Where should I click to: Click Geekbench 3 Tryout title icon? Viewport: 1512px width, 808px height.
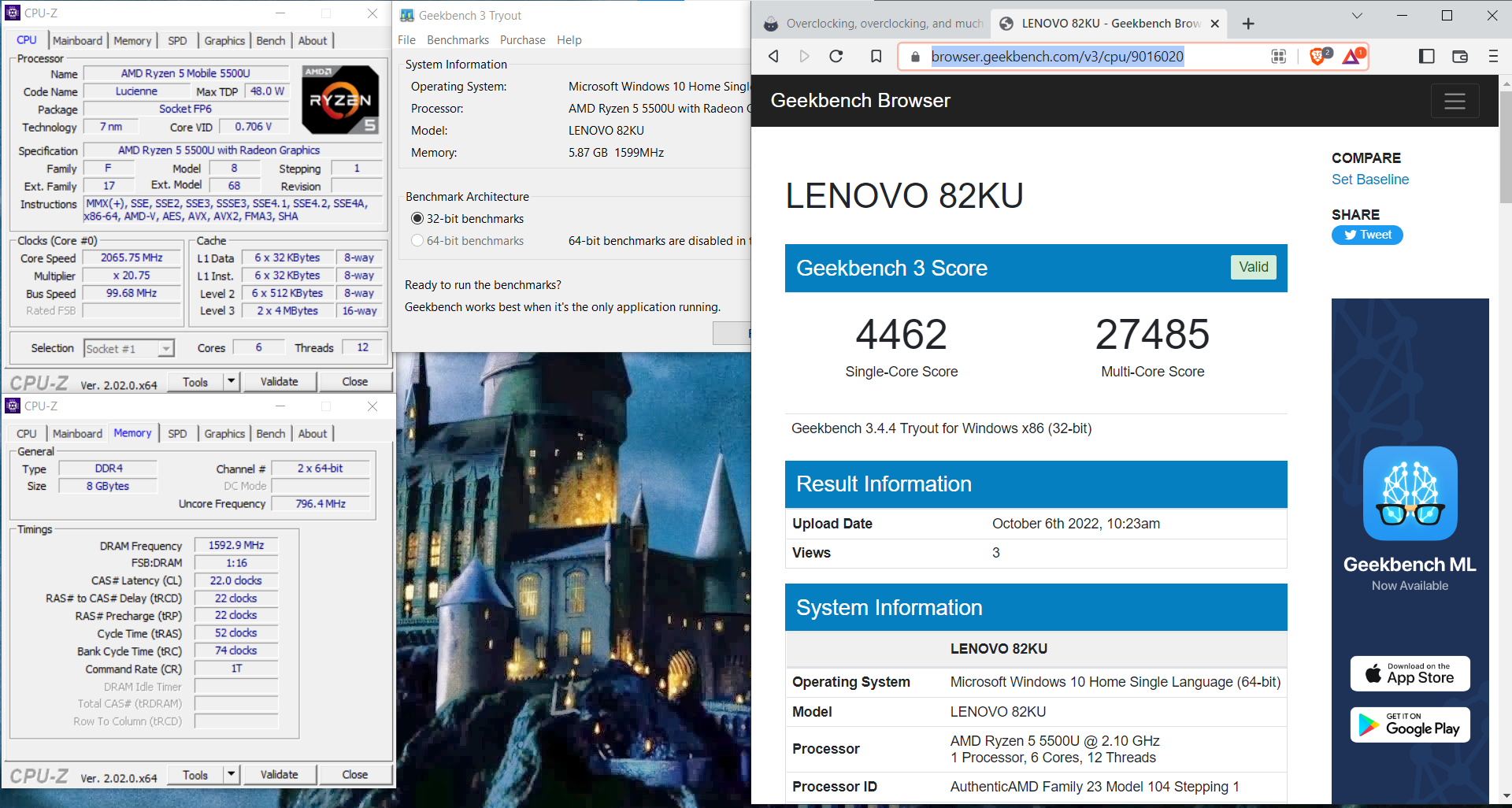407,15
